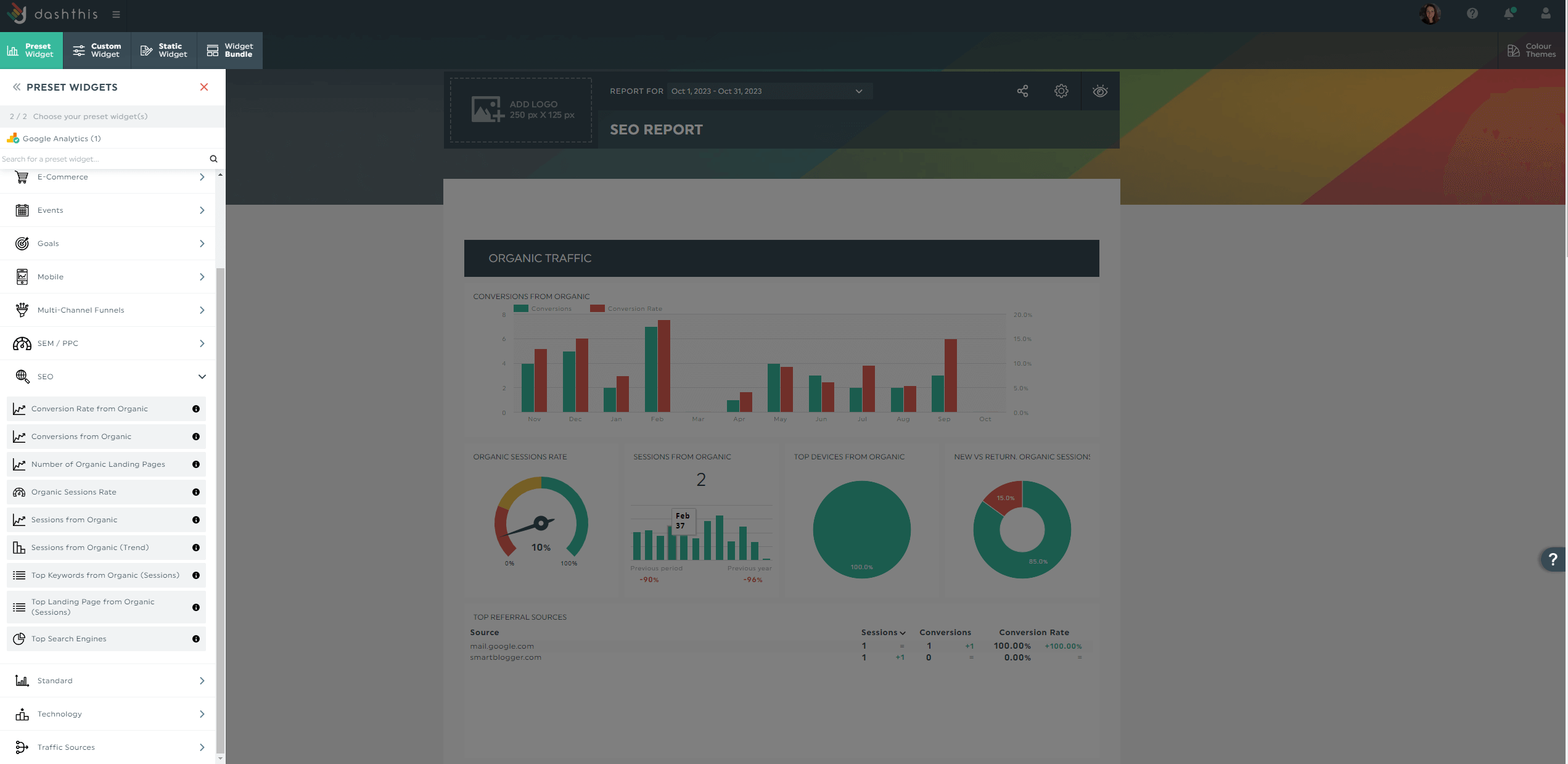The image size is (1568, 764).
Task: Expand the Goals category
Action: pos(108,244)
